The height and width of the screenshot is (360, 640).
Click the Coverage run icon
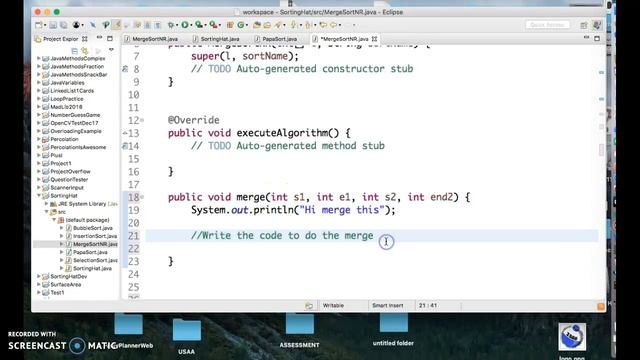[x=199, y=25]
